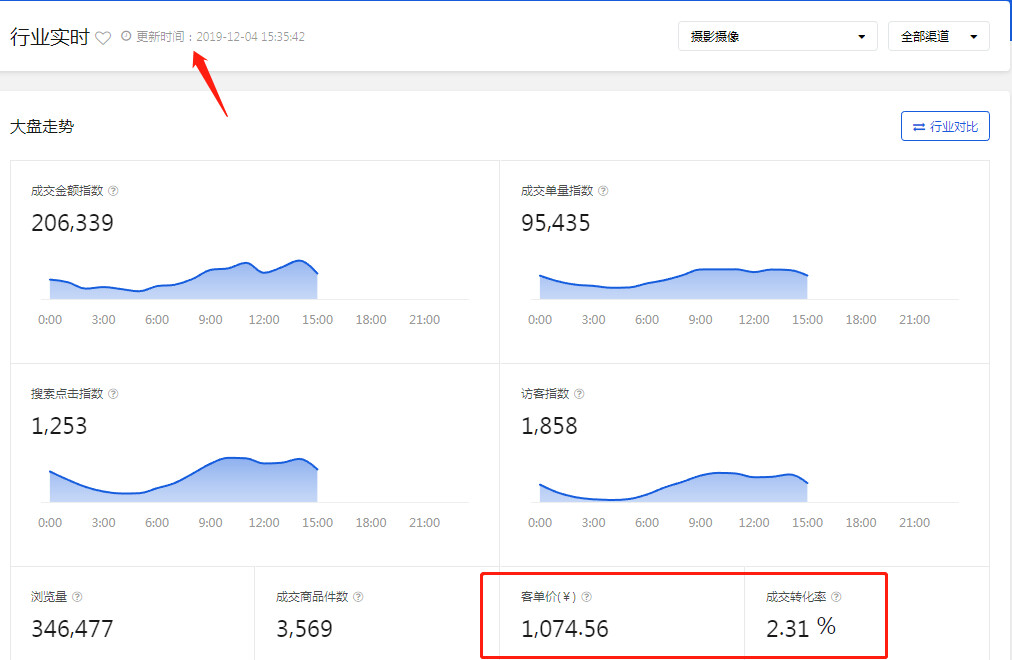Click the clock icon before 更新时间
Image resolution: width=1012 pixels, height=660 pixels.
coord(126,36)
